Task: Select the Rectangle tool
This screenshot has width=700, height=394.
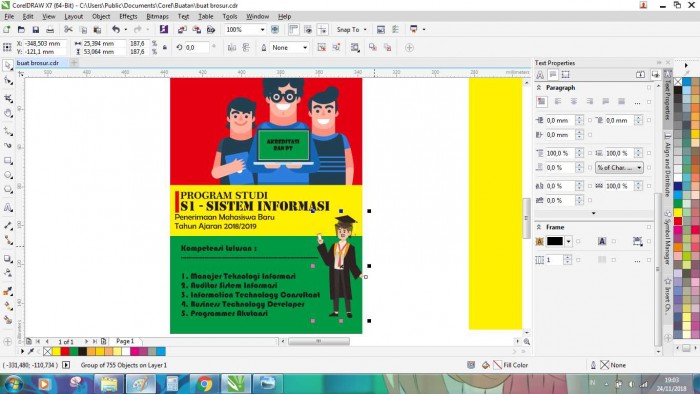Action: [8, 160]
